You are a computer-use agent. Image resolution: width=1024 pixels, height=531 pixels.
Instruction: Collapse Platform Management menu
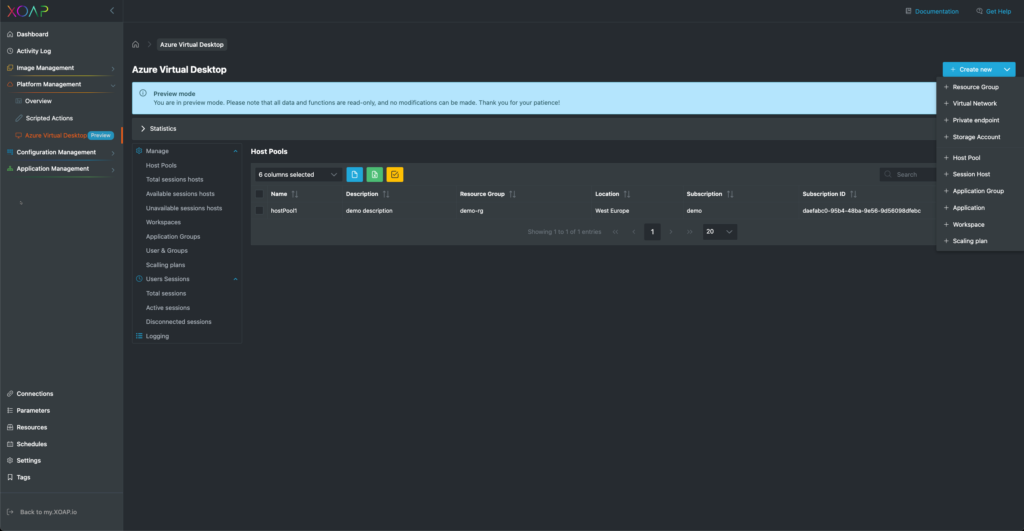point(113,85)
